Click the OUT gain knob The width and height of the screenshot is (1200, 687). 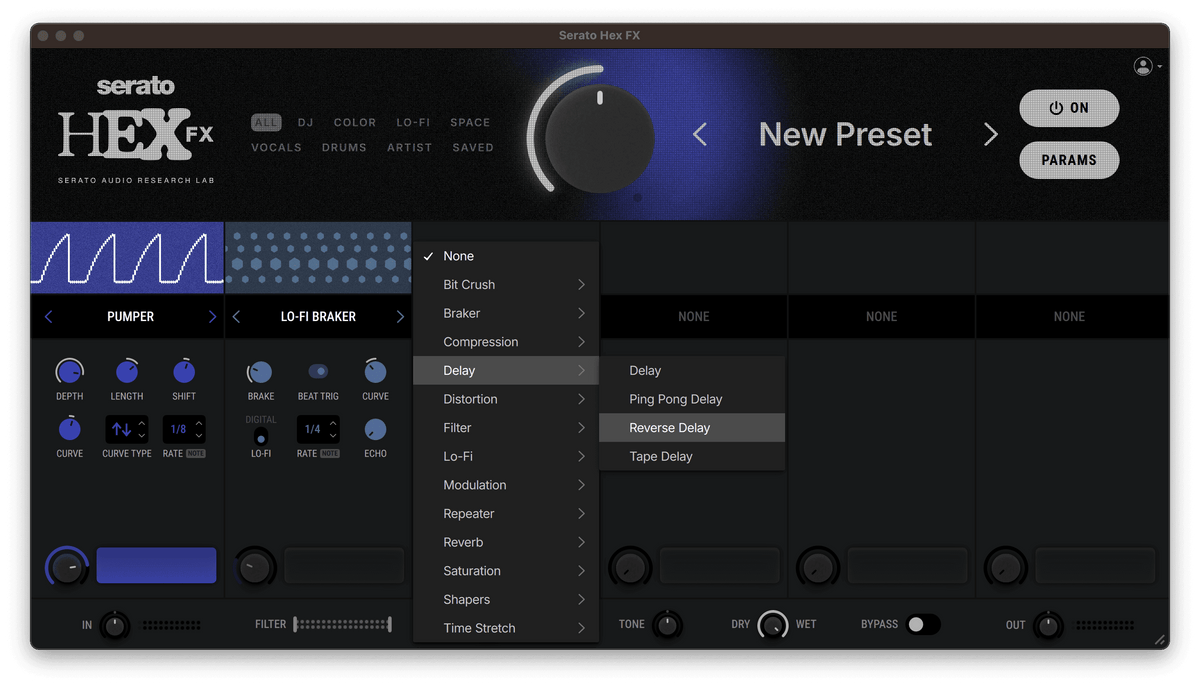[x=1047, y=625]
